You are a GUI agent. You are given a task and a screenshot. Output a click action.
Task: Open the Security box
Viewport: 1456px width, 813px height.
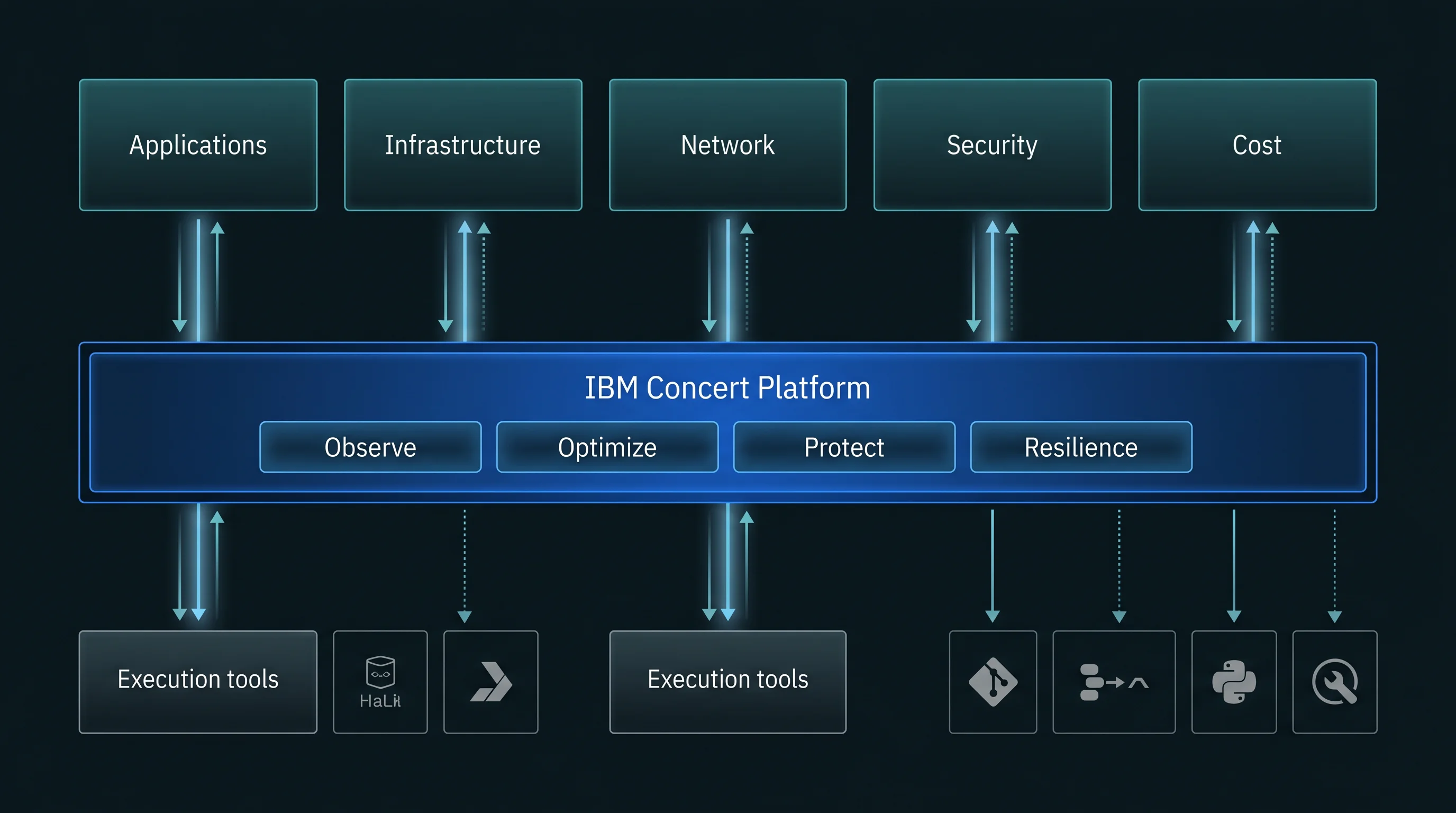(x=993, y=144)
